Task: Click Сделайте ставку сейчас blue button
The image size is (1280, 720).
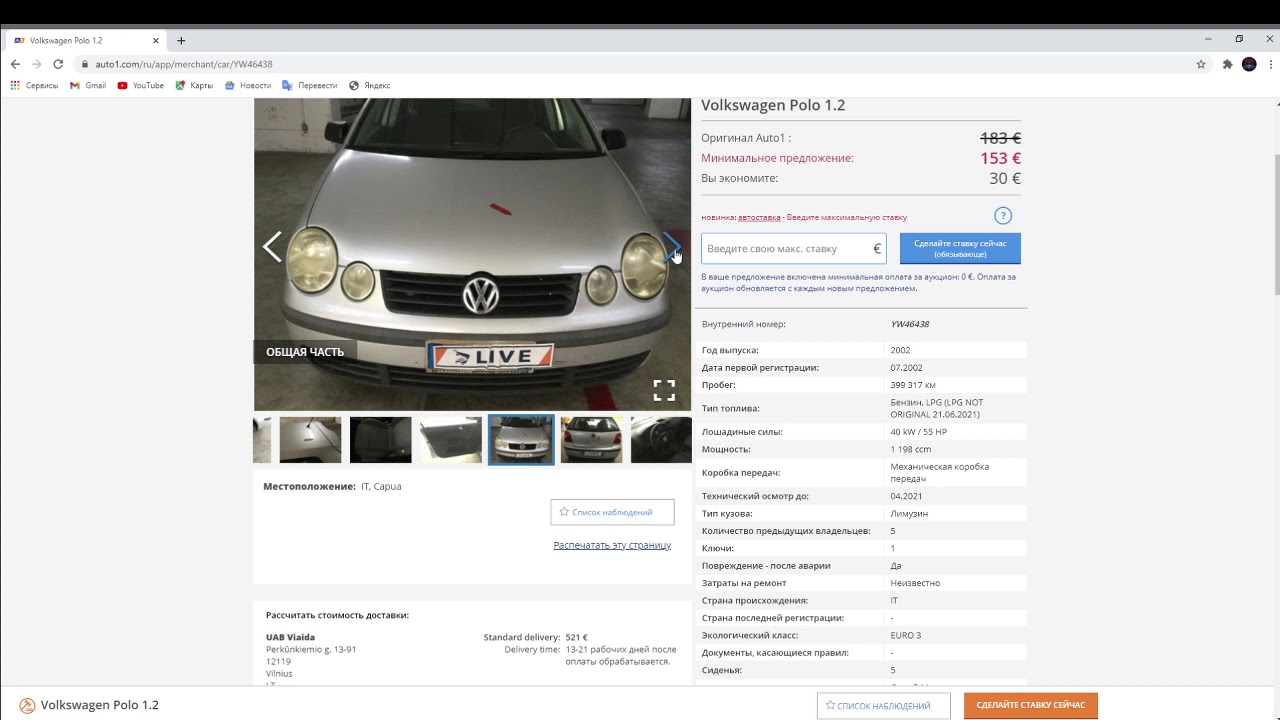Action: point(960,248)
